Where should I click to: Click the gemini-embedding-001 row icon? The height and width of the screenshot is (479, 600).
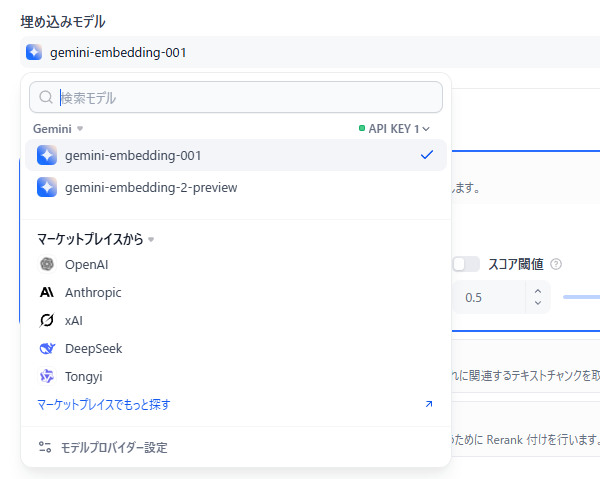[x=47, y=155]
